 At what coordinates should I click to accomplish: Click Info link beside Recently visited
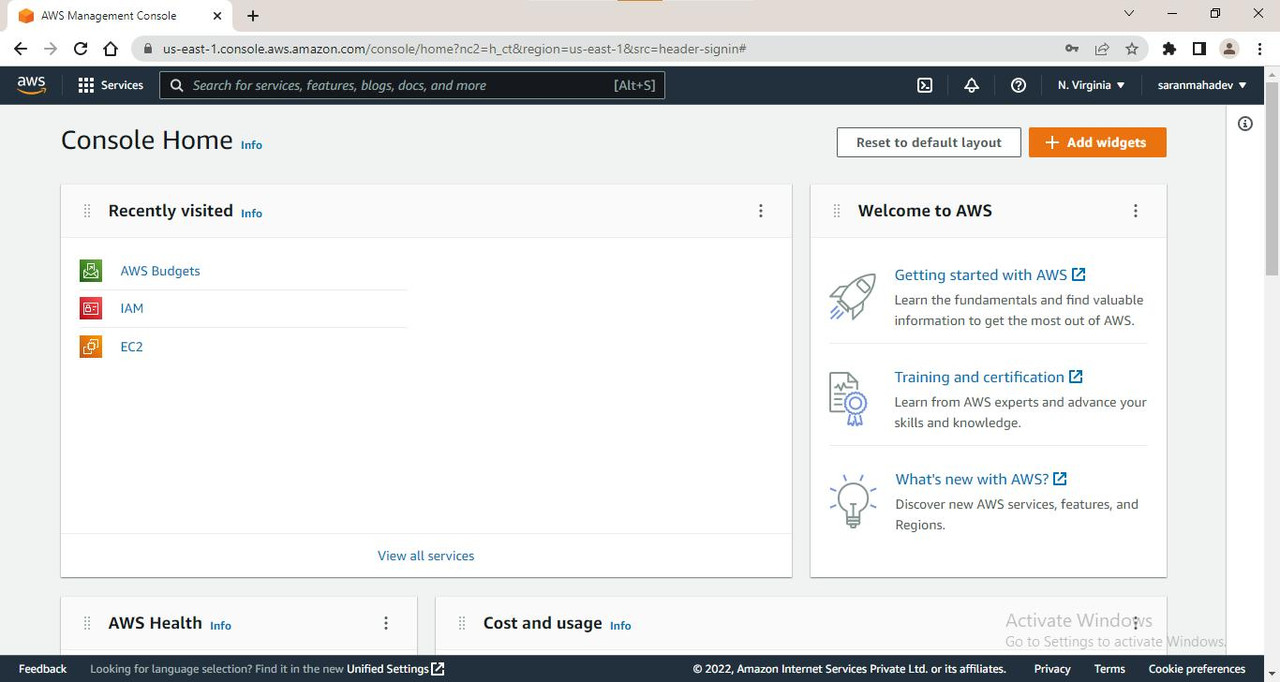pos(251,213)
